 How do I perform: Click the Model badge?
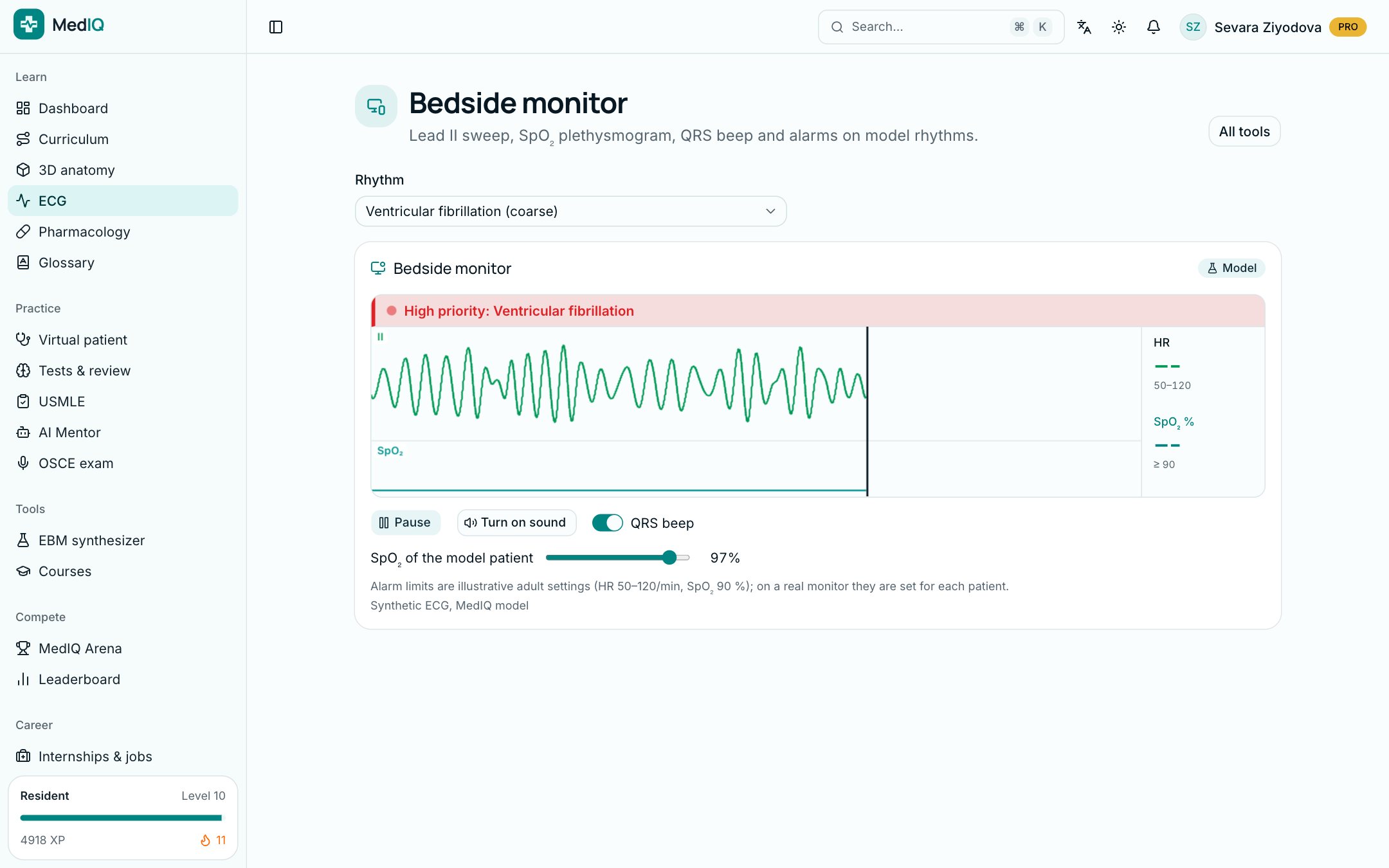coord(1231,268)
